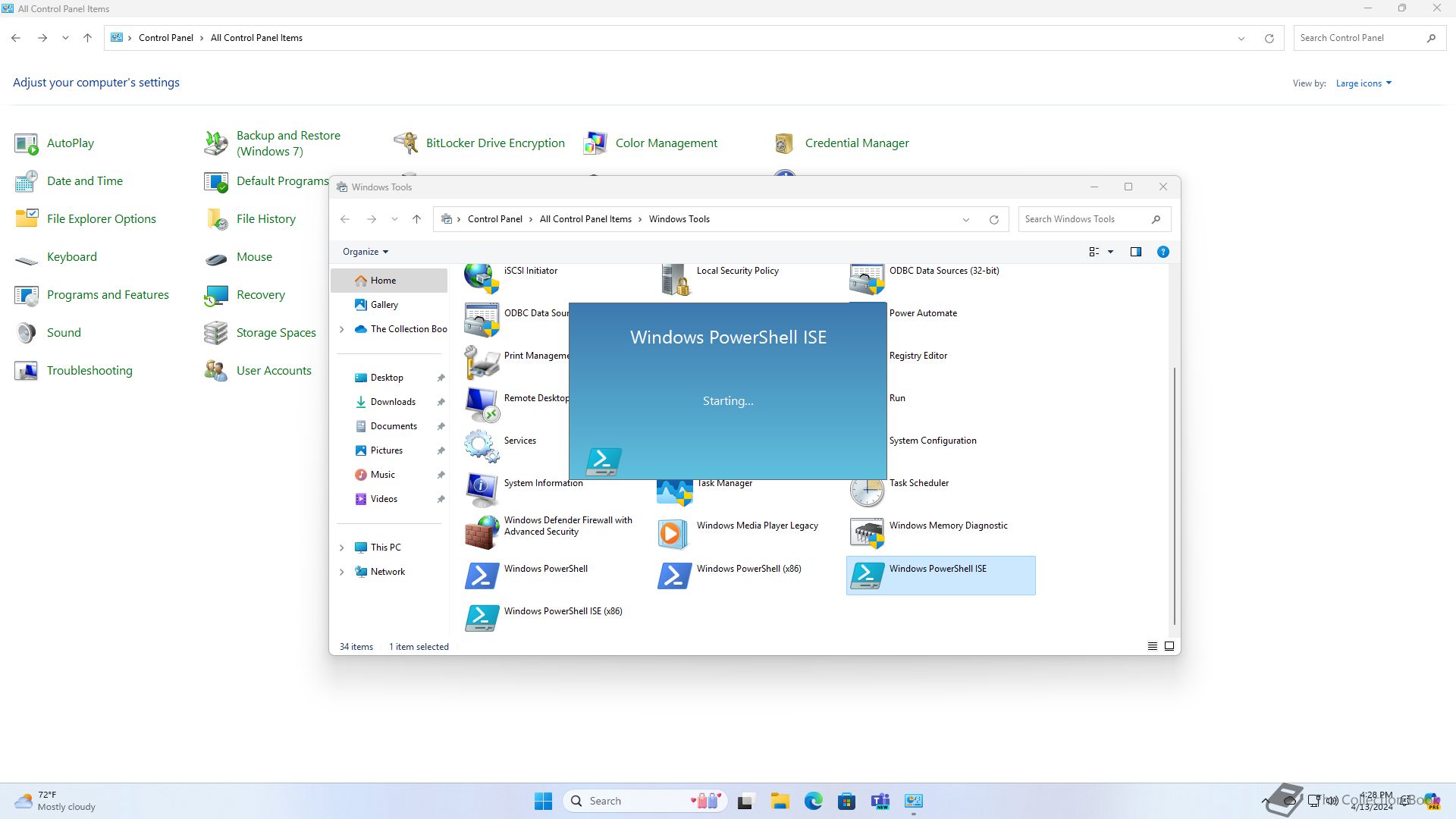The image size is (1456, 819).
Task: Navigate to All Control Panel Items breadcrumb
Action: [x=585, y=218]
